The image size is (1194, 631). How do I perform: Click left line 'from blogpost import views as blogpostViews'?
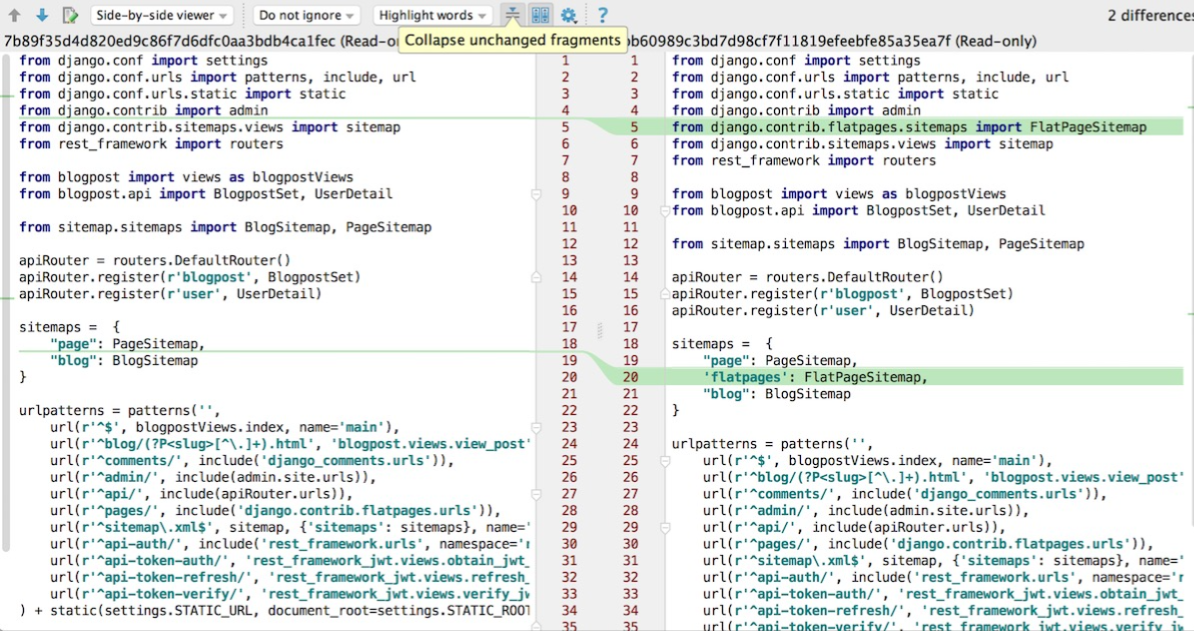click(187, 177)
